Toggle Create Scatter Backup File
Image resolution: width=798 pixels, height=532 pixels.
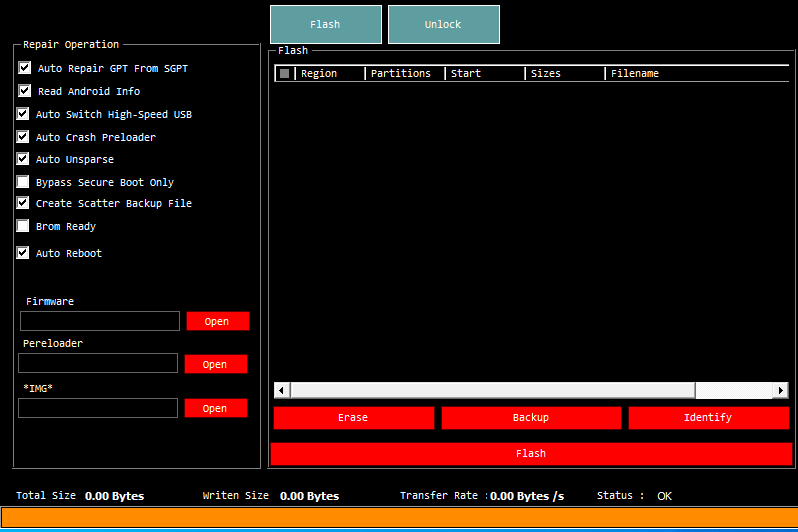coord(23,203)
